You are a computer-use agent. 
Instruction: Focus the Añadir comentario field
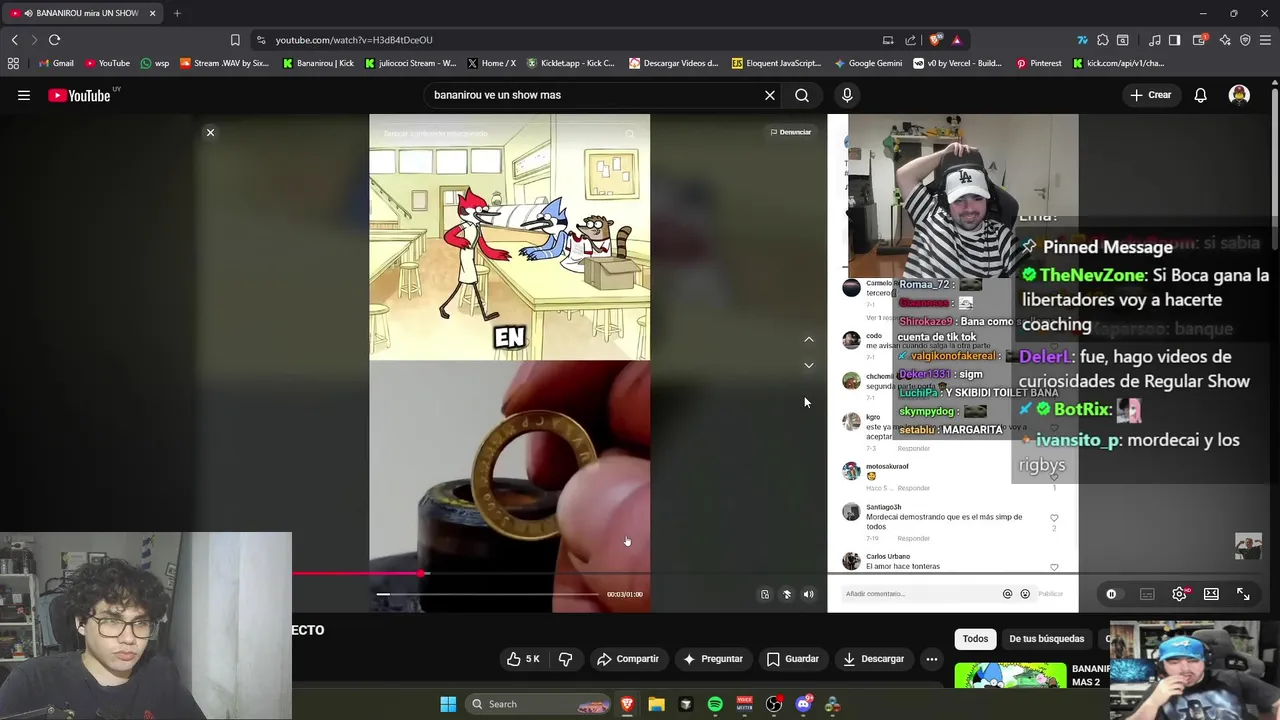(920, 594)
